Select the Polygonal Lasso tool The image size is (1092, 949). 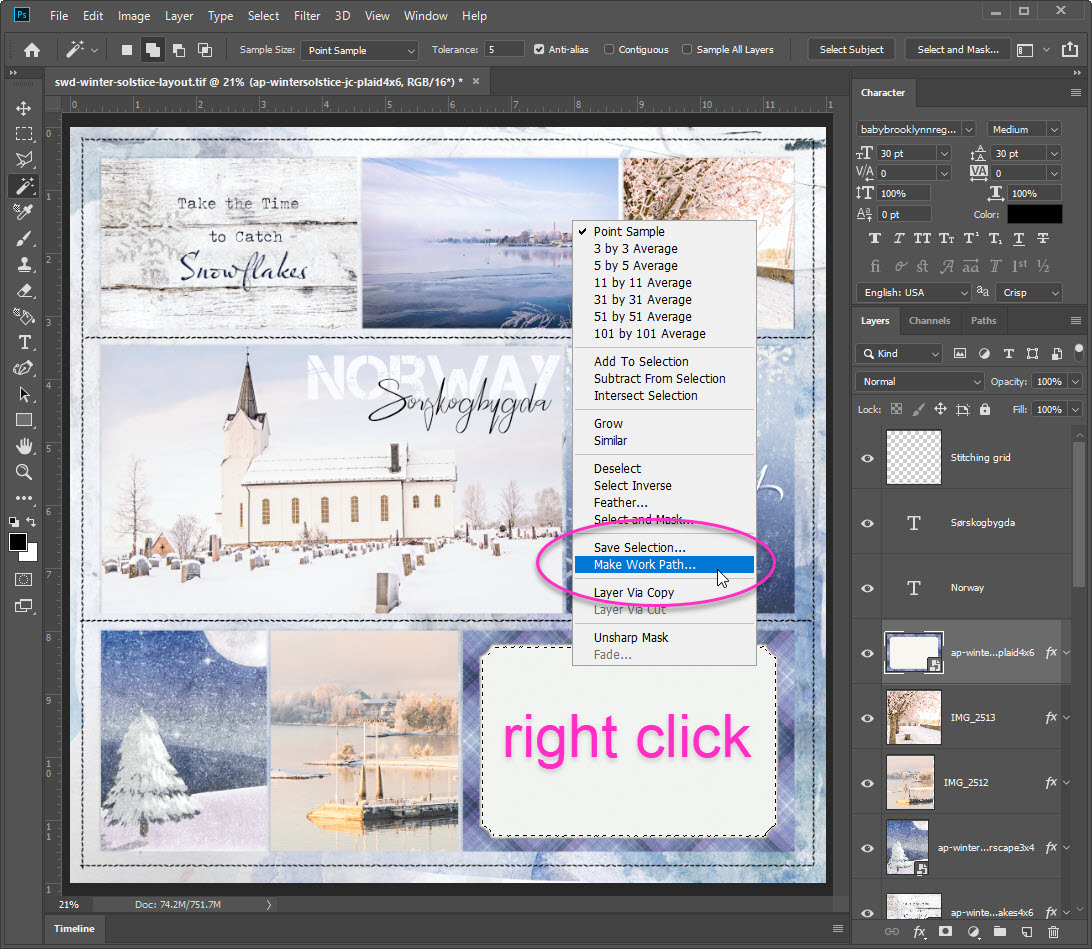(24, 159)
